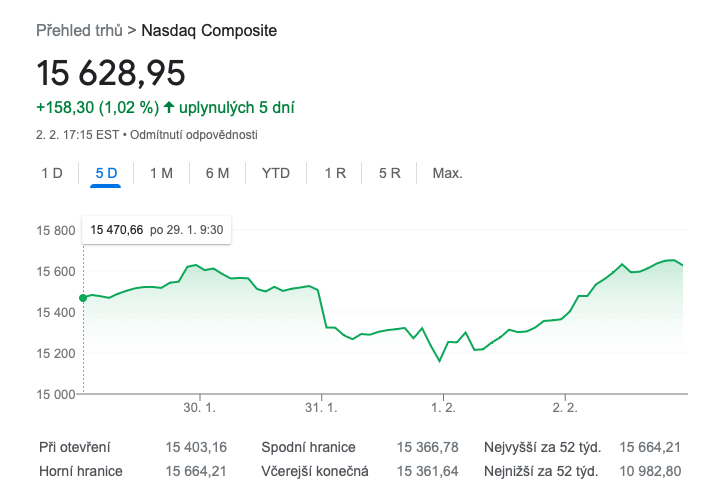Viewport: 717px width, 493px height.
Task: Click the Spodní hranice label
Action: pyautogui.click(x=308, y=447)
